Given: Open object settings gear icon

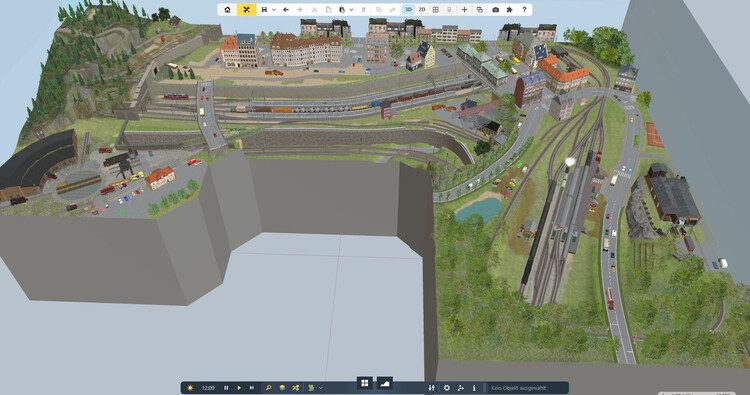Looking at the screenshot, I should click(x=447, y=388).
